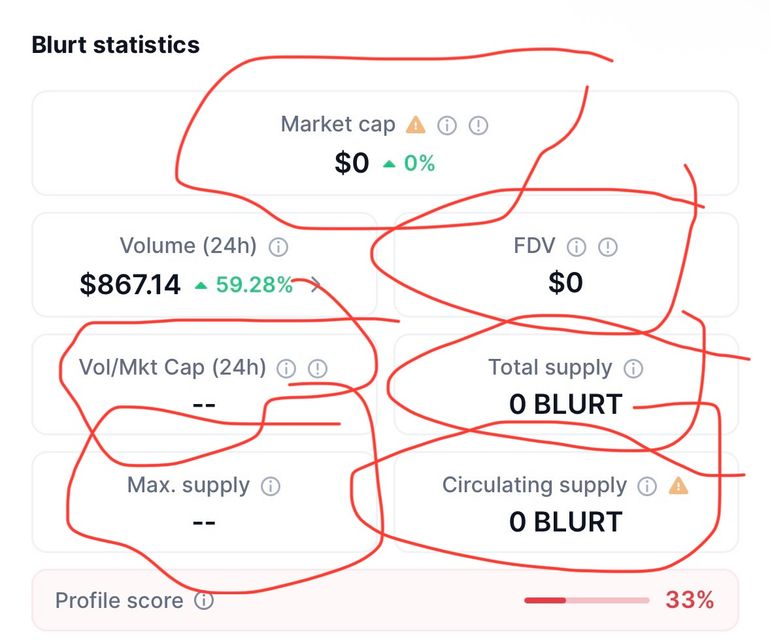The height and width of the screenshot is (640, 770).
Task: Click the FDV exclamation circle icon
Action: (607, 246)
